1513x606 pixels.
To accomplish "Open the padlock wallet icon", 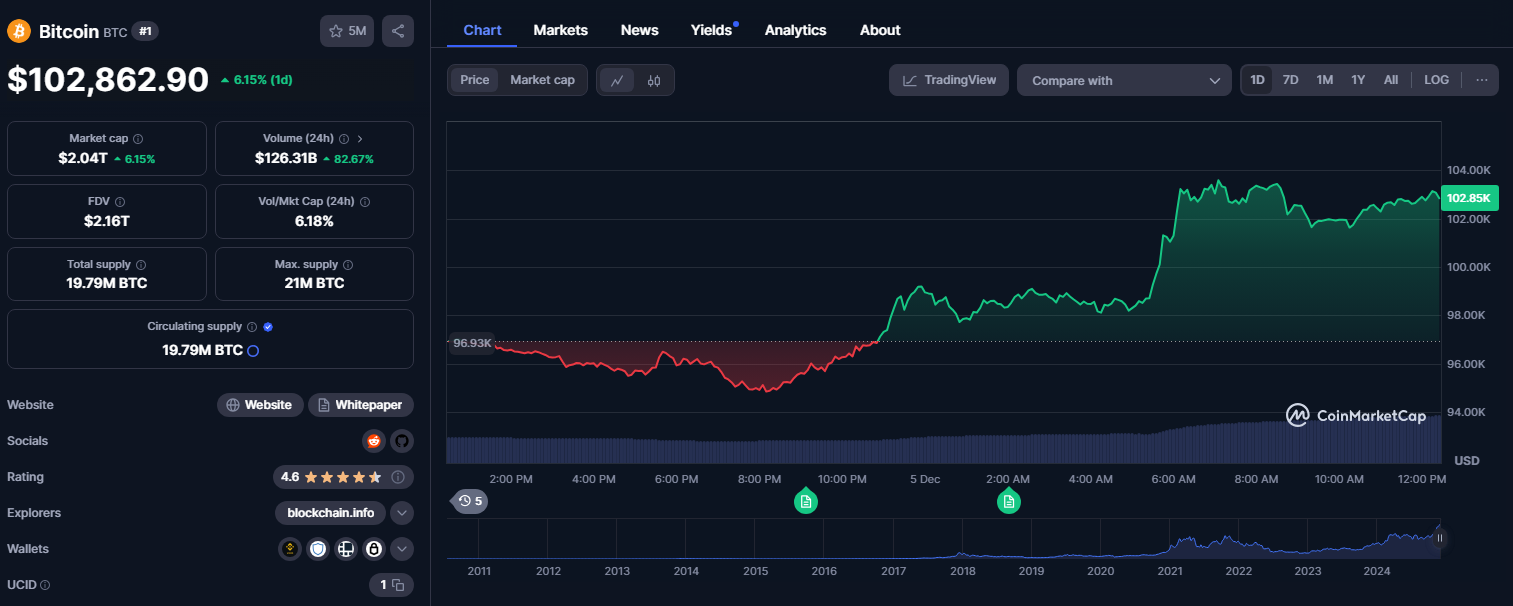I will tap(374, 549).
